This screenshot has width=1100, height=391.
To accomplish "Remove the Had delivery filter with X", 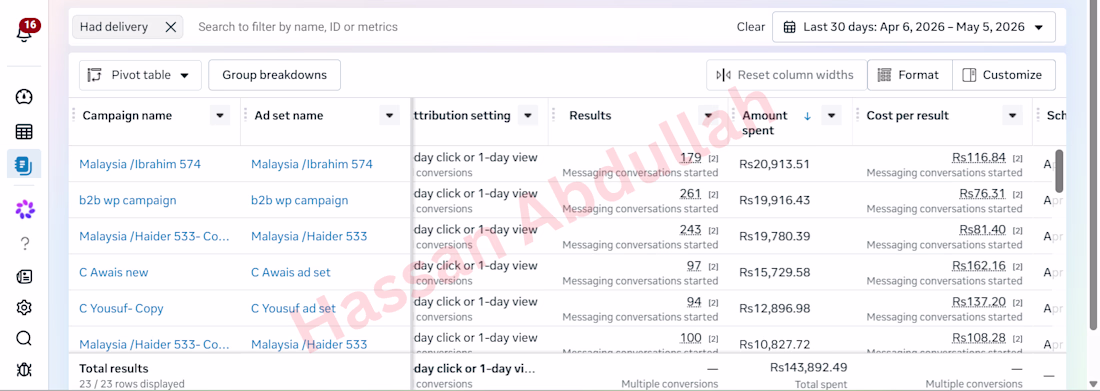I will coord(170,27).
